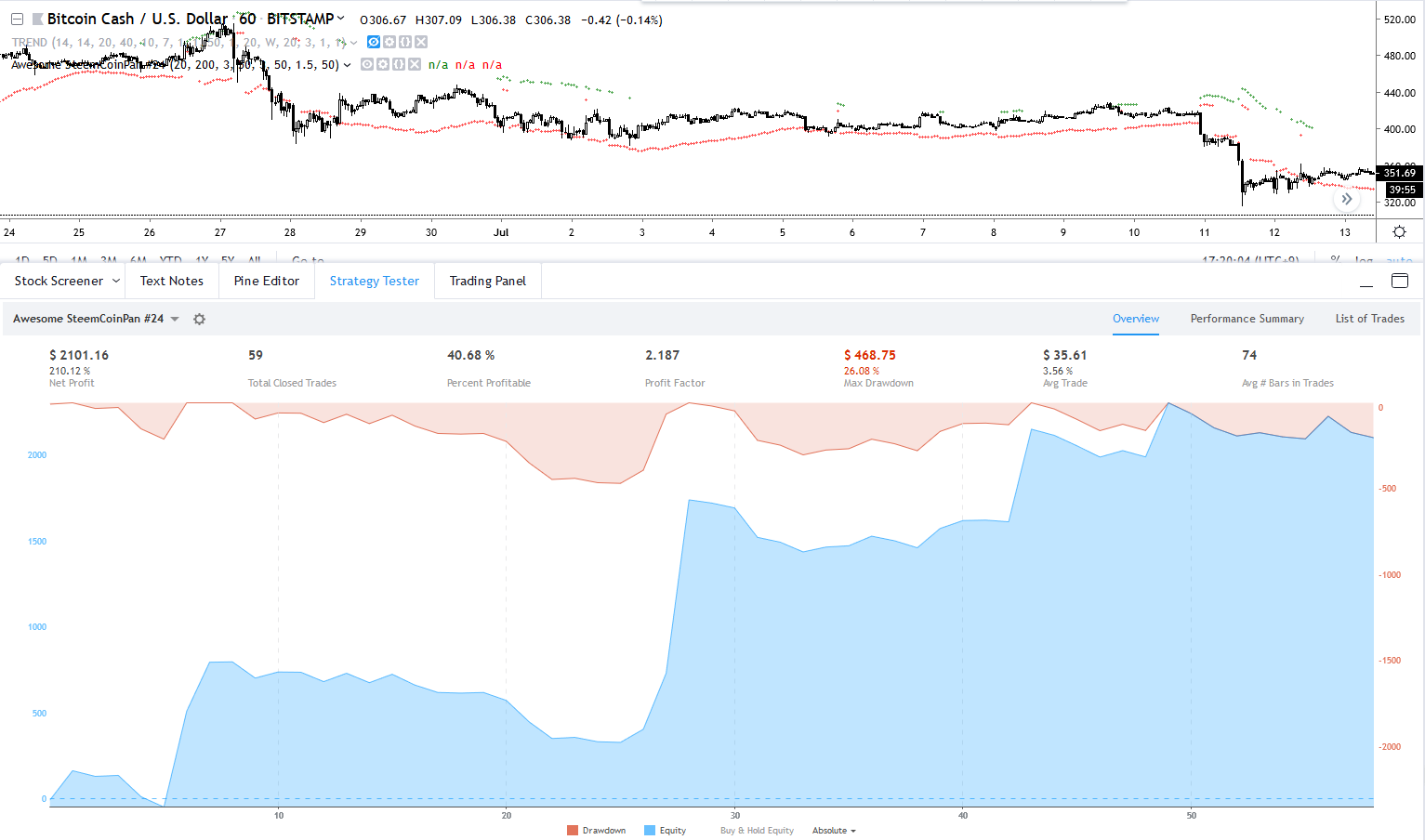Open strategy properties gear in Strategy Tester
1425x840 pixels.
199,319
